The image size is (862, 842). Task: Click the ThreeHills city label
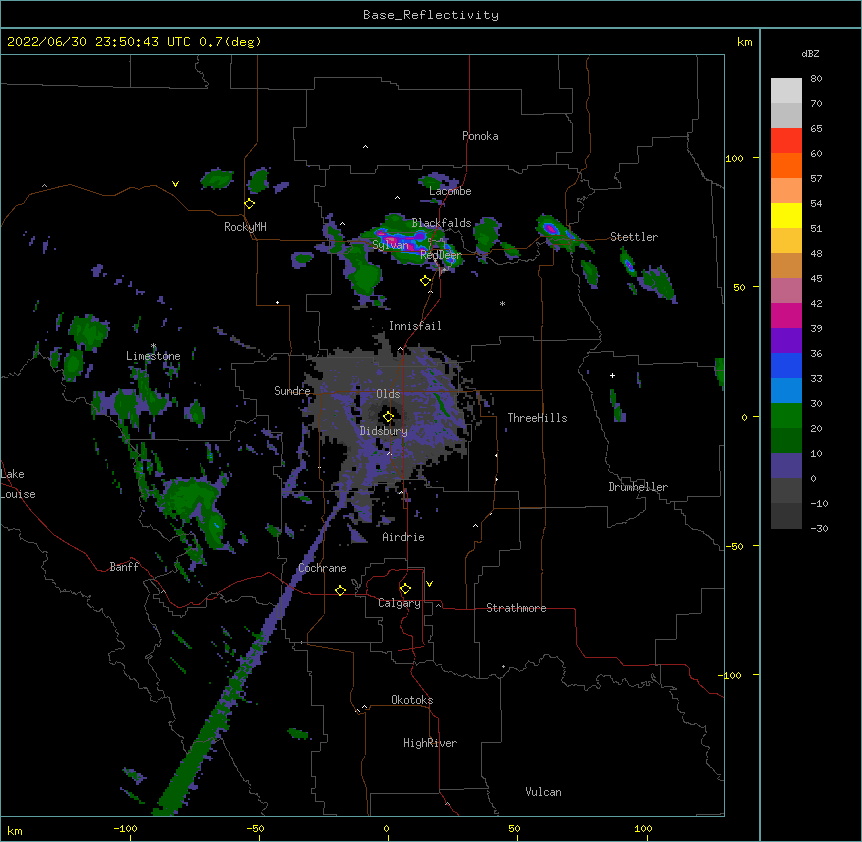pyautogui.click(x=537, y=418)
